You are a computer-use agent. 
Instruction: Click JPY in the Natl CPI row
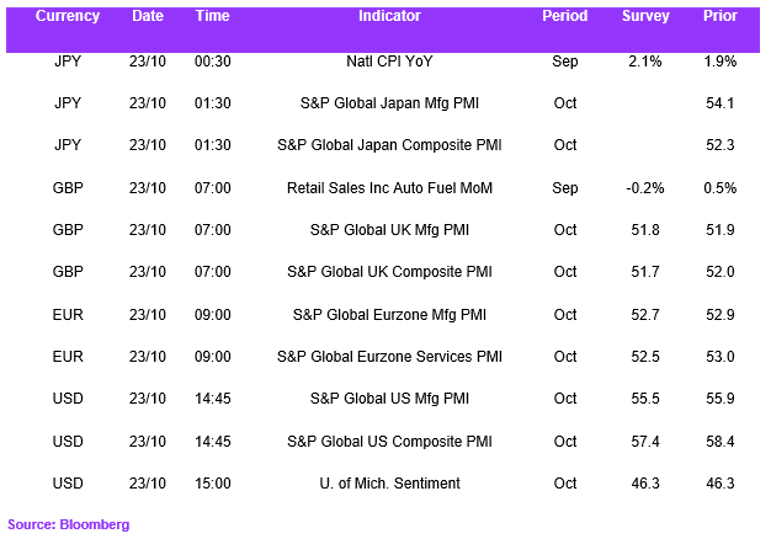pos(68,61)
